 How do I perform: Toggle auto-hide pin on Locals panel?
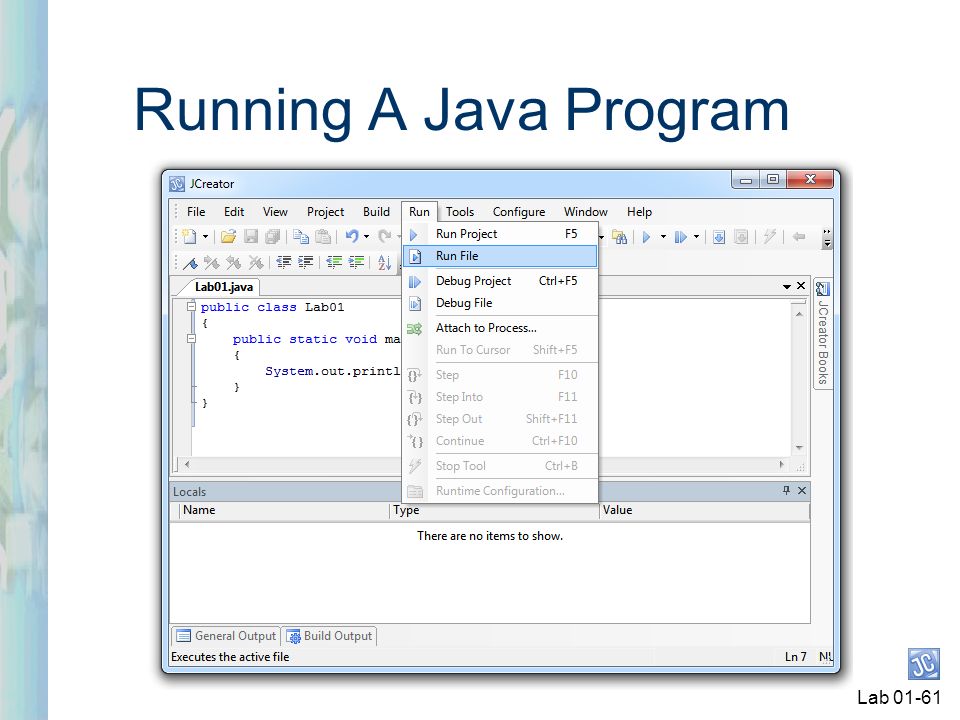(x=787, y=490)
